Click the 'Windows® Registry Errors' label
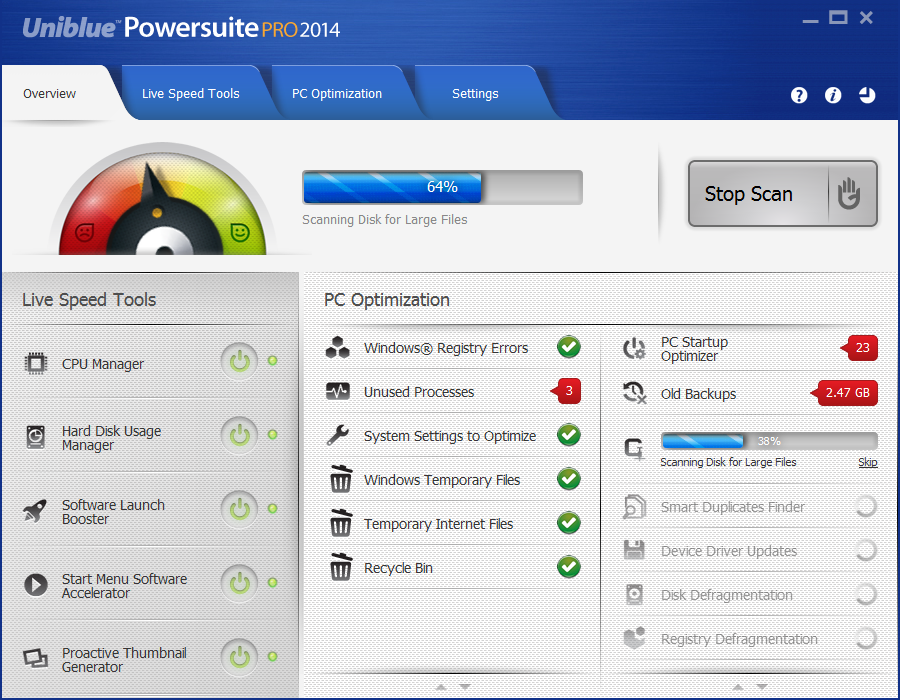900x700 pixels. (446, 348)
